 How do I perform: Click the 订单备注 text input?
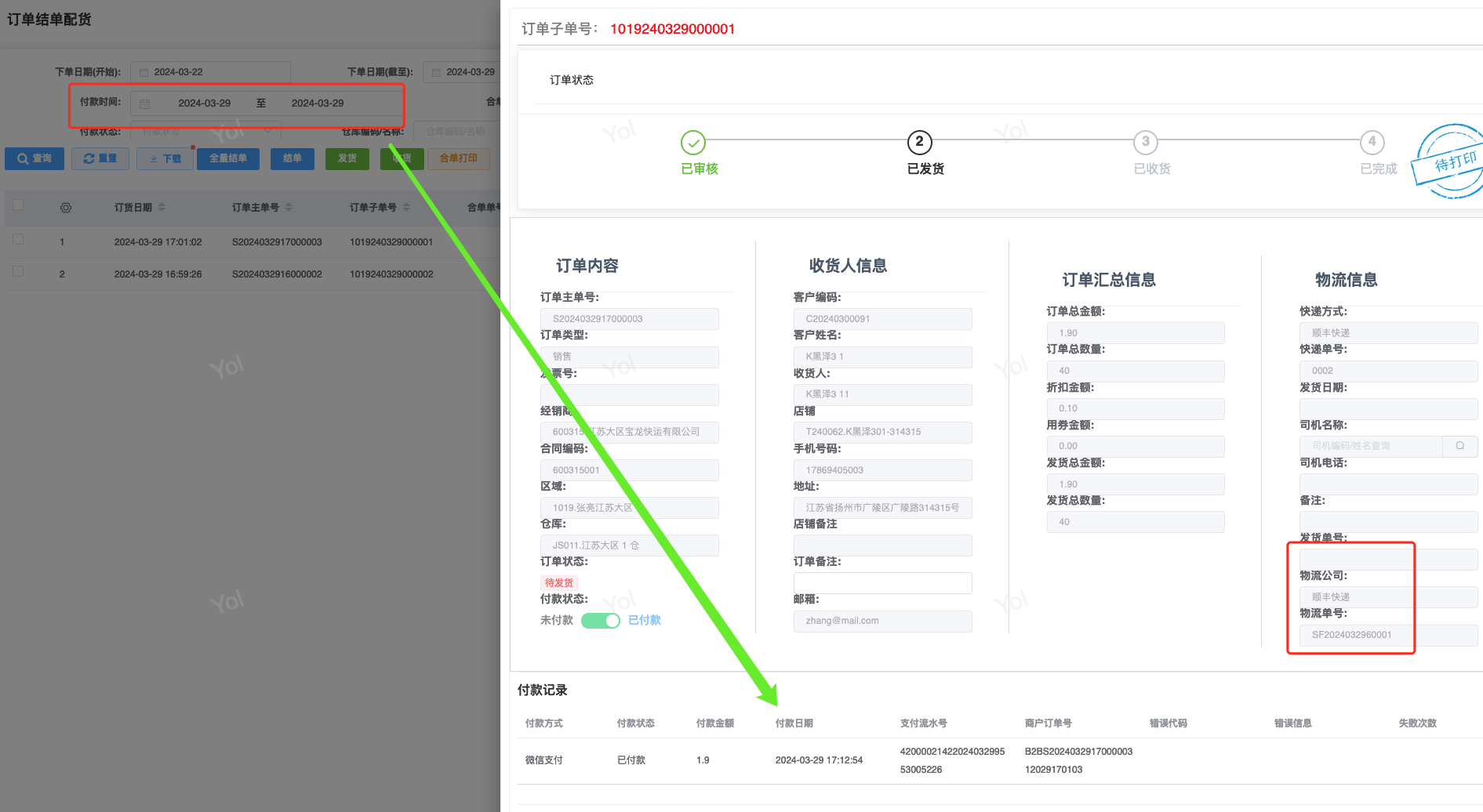pos(882,583)
